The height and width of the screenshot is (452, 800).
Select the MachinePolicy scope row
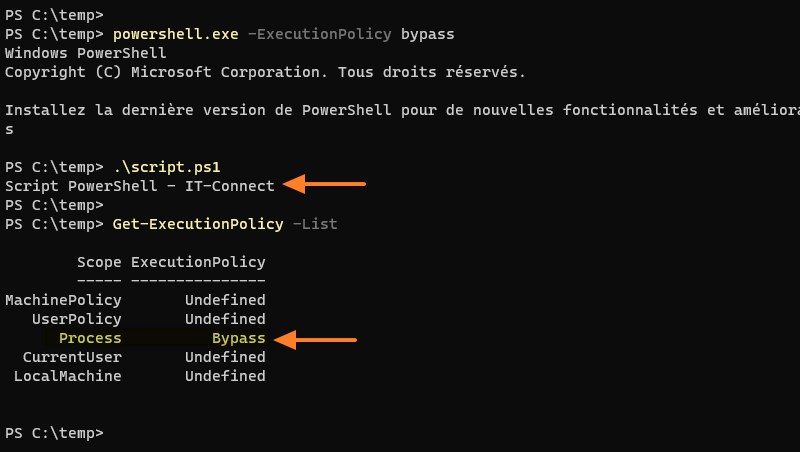(x=63, y=300)
